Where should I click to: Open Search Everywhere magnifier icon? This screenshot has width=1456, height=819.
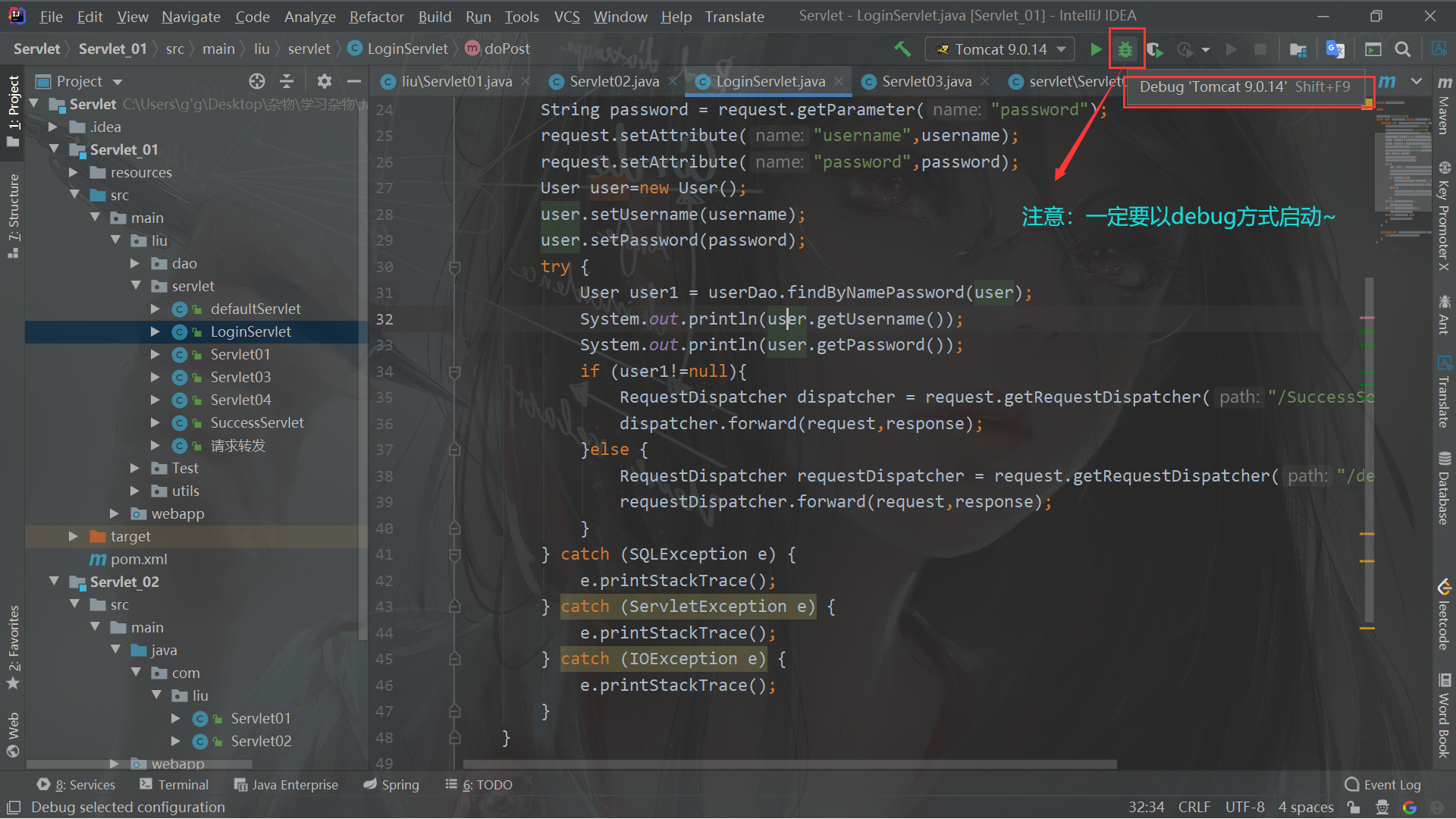click(1403, 49)
